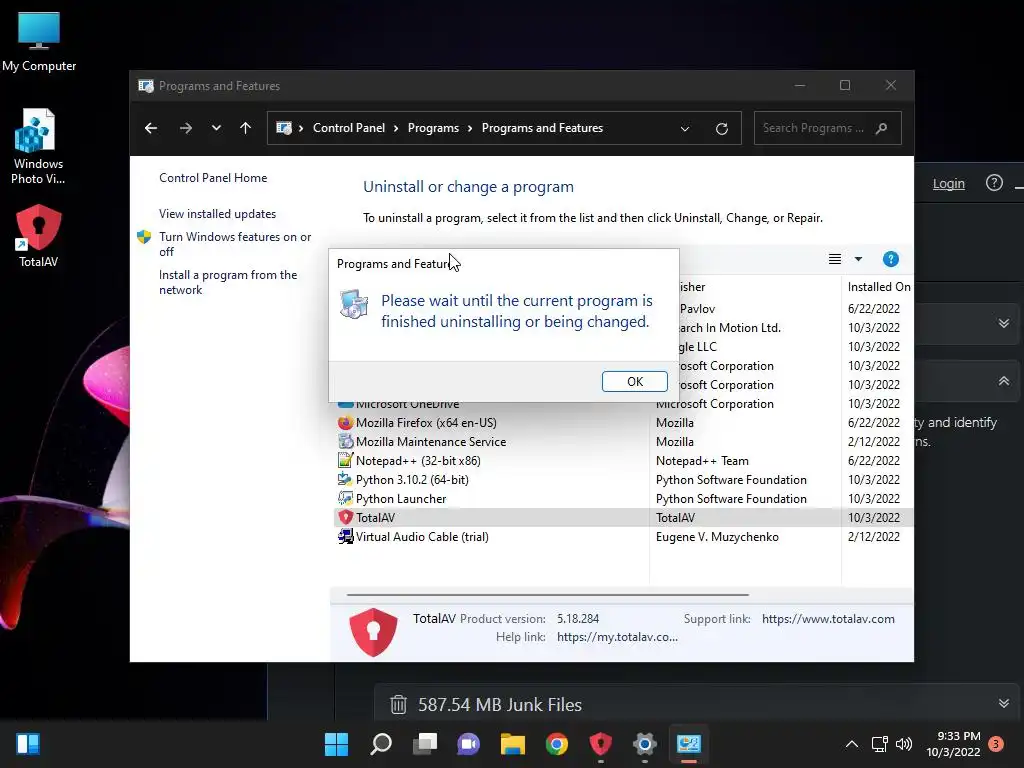
Task: Click Mozilla Maintenance Service icon
Action: [x=345, y=441]
